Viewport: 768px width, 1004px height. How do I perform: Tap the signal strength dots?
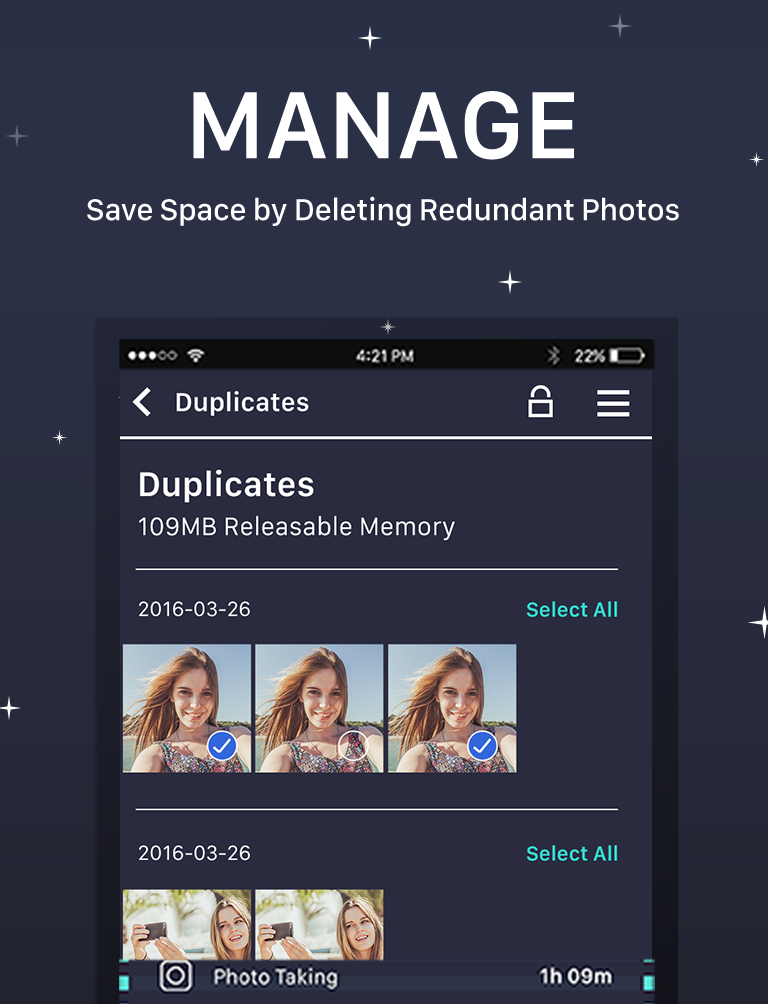(x=152, y=355)
